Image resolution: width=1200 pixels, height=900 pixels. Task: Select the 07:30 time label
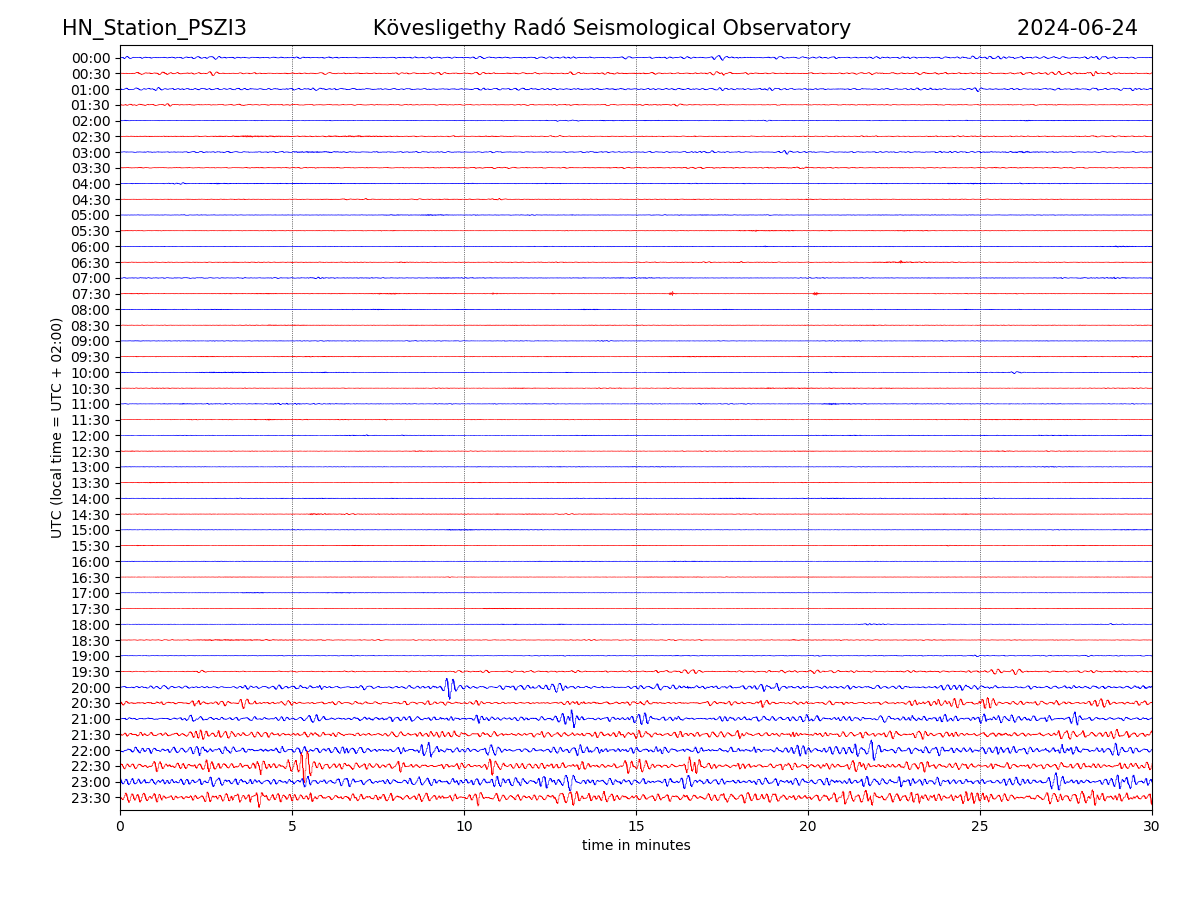90,294
